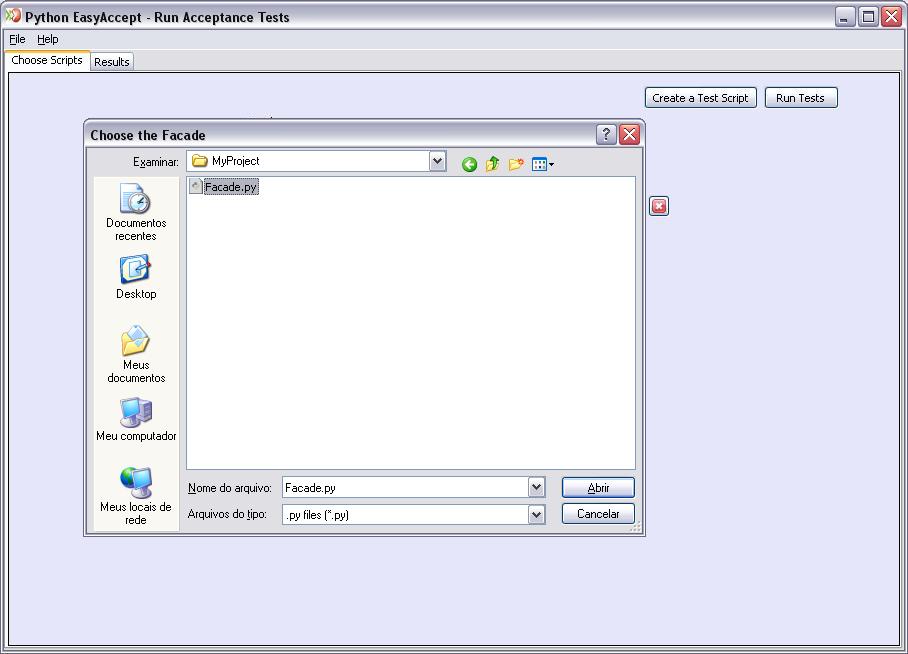
Task: Click the Back navigation arrow icon
Action: click(x=469, y=161)
